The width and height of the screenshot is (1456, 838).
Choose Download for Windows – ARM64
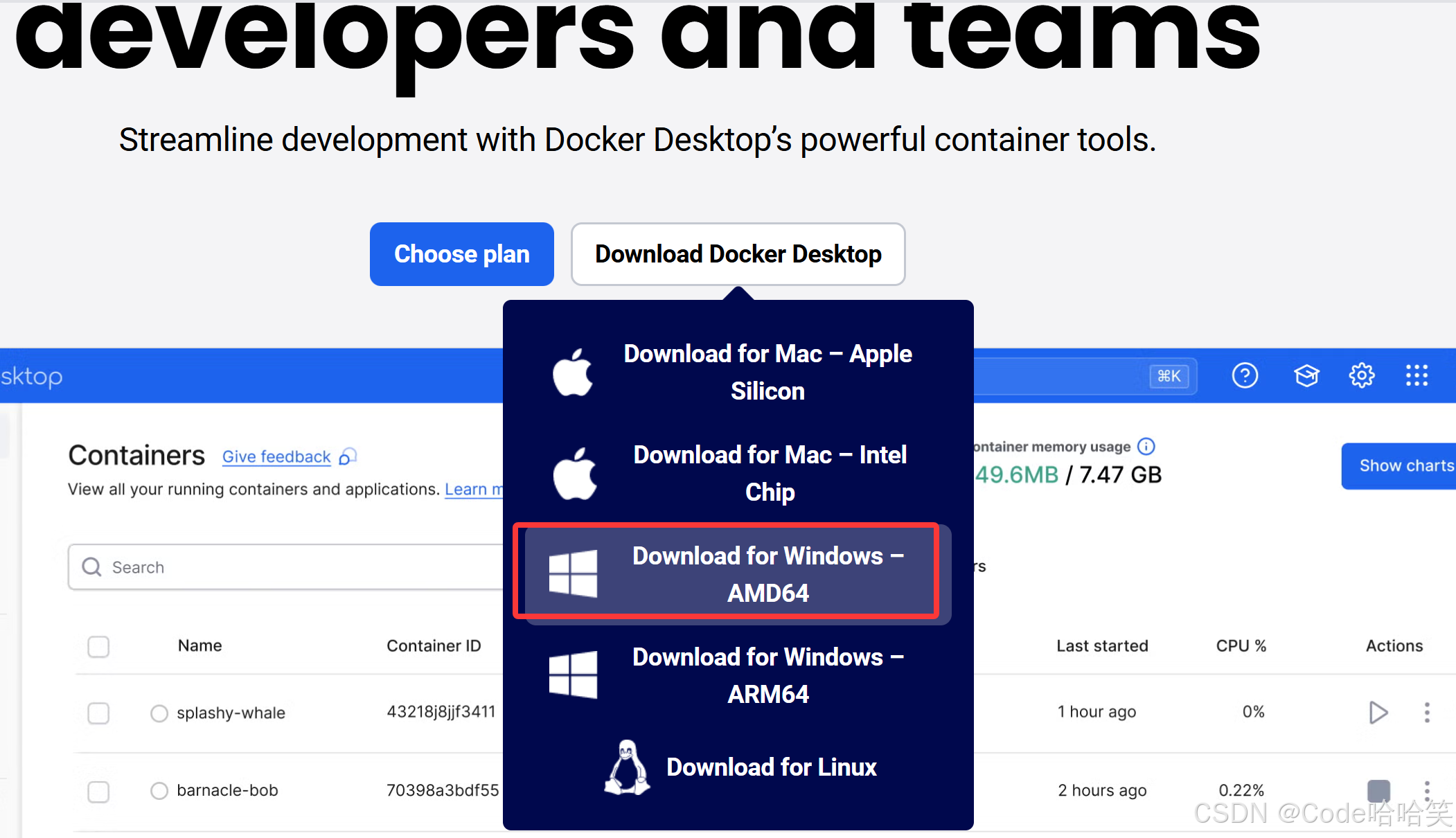[738, 675]
